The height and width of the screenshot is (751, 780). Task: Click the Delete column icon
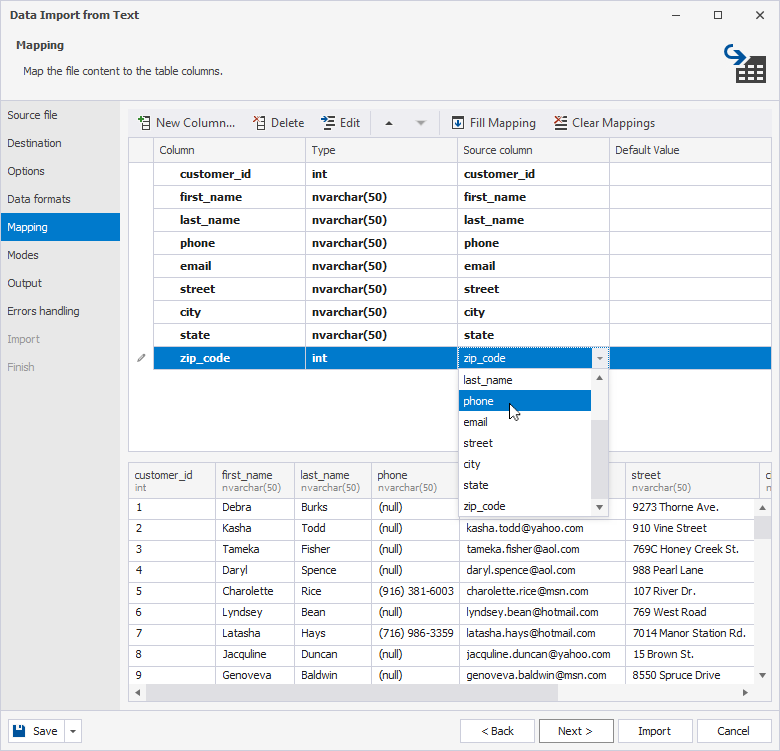259,123
